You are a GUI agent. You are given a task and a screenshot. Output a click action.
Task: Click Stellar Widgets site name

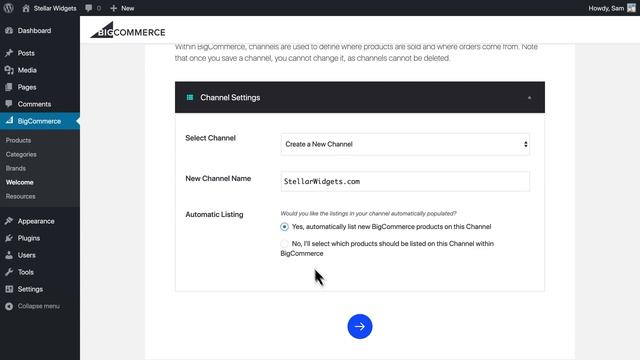point(55,8)
